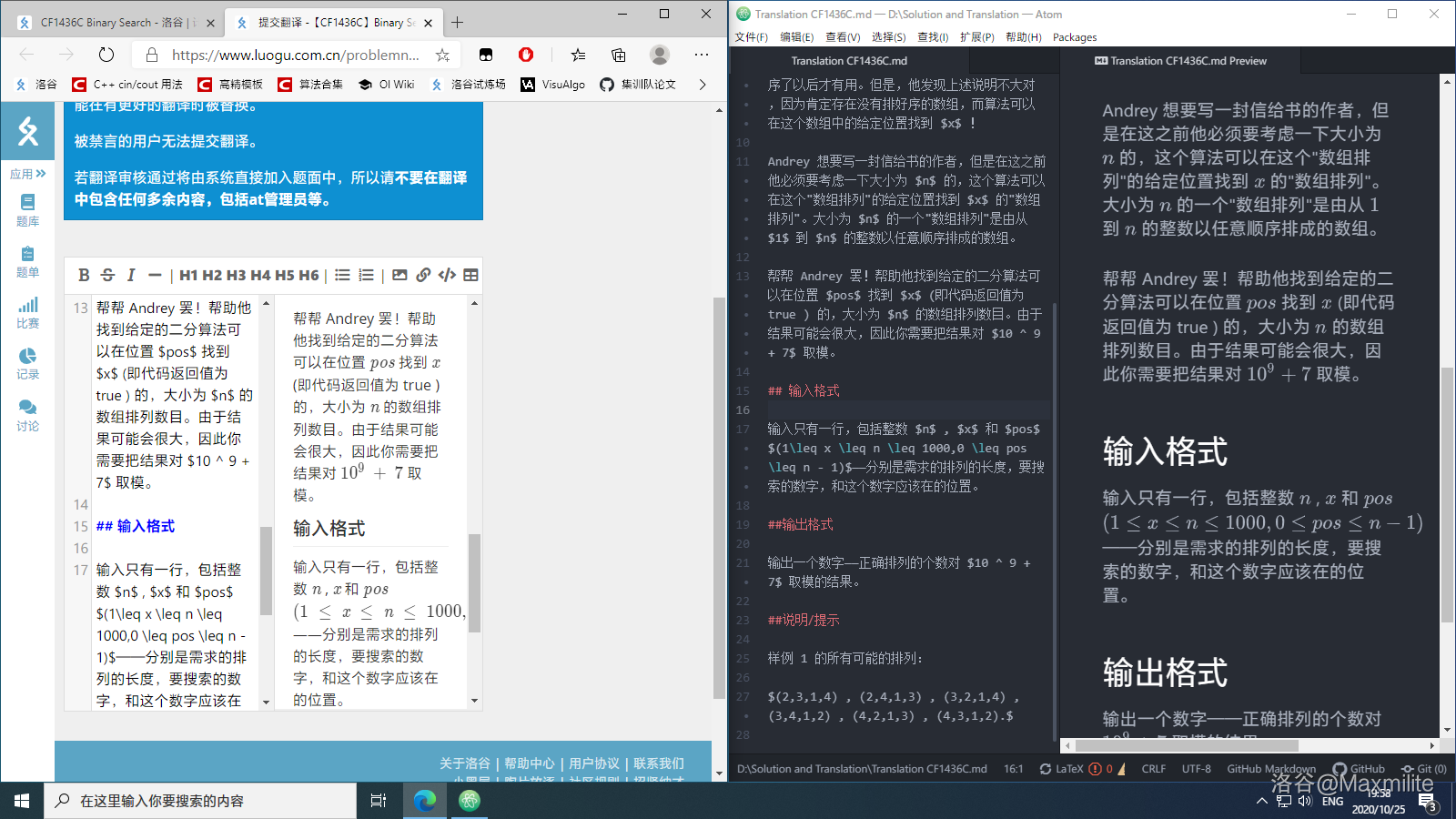Open Git (0) panel in Atom
Image resolution: width=1456 pixels, height=819 pixels.
click(x=1424, y=769)
